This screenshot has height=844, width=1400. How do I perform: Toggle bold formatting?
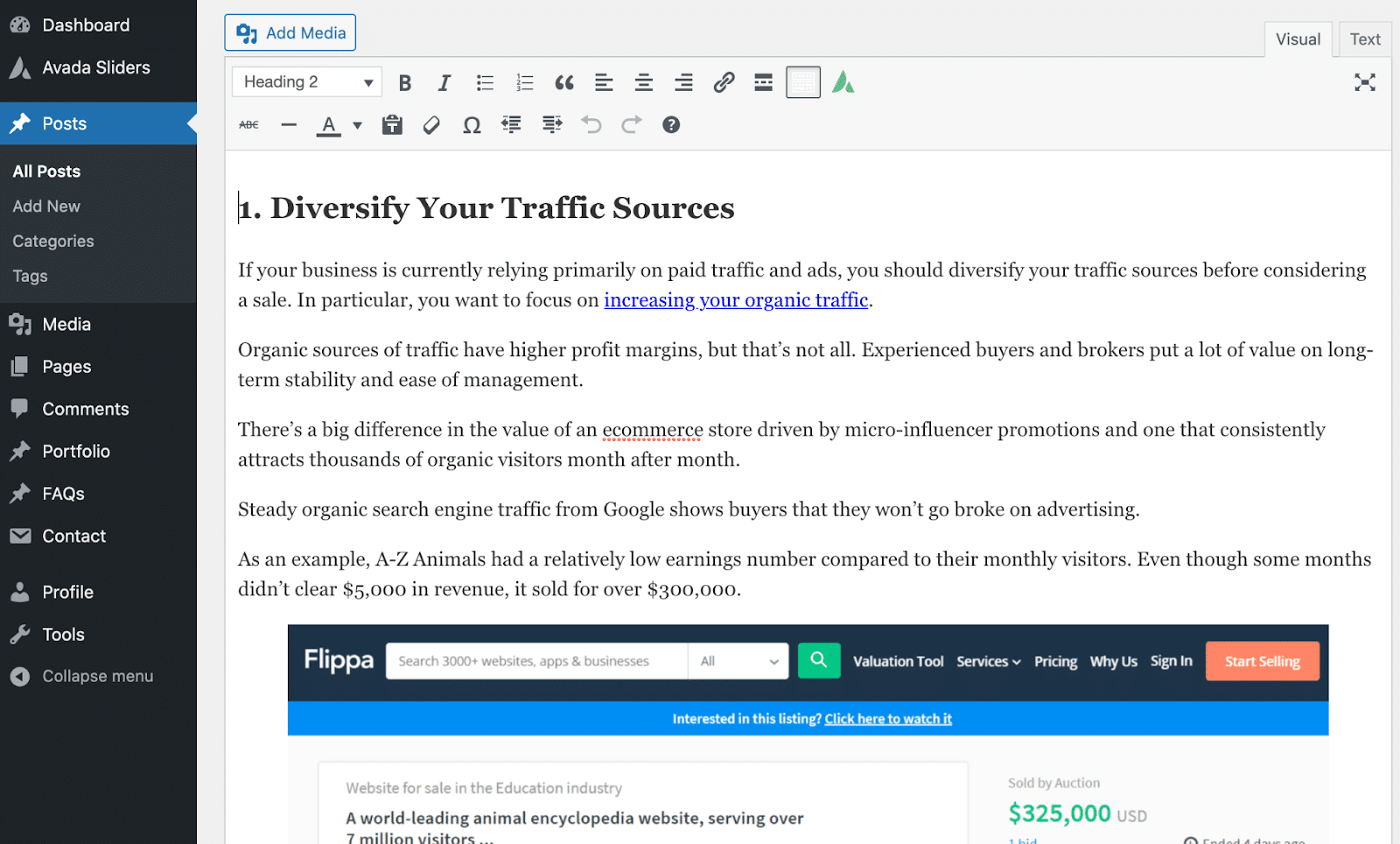(x=404, y=81)
